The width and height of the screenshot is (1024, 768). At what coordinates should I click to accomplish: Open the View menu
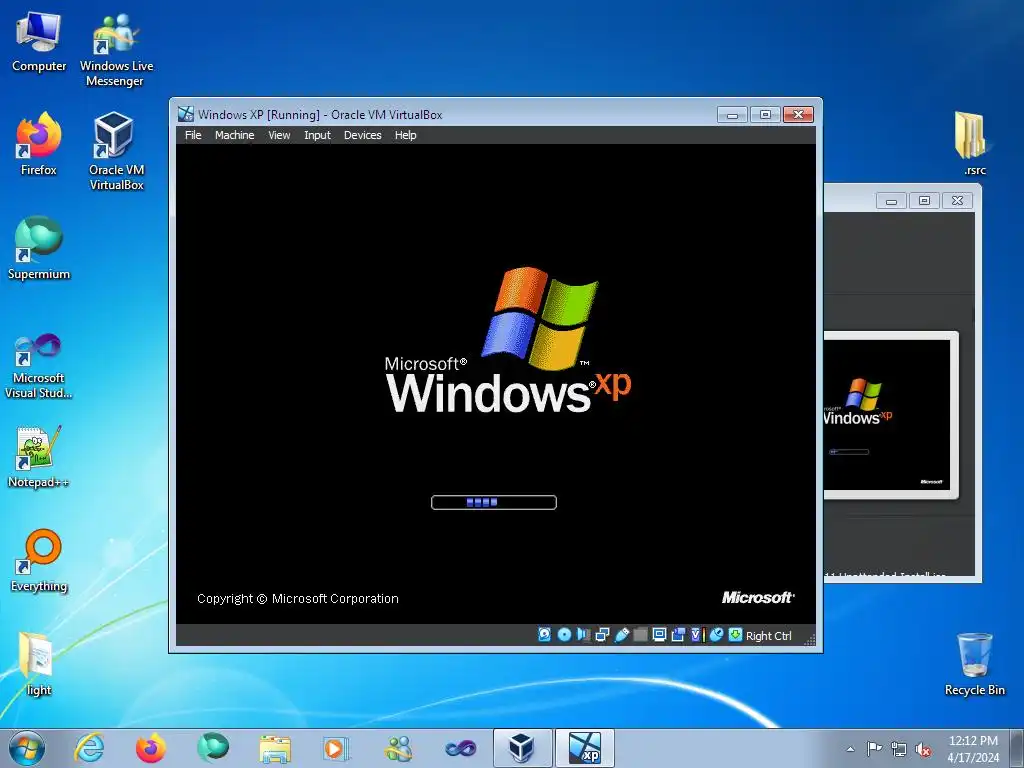(x=280, y=135)
